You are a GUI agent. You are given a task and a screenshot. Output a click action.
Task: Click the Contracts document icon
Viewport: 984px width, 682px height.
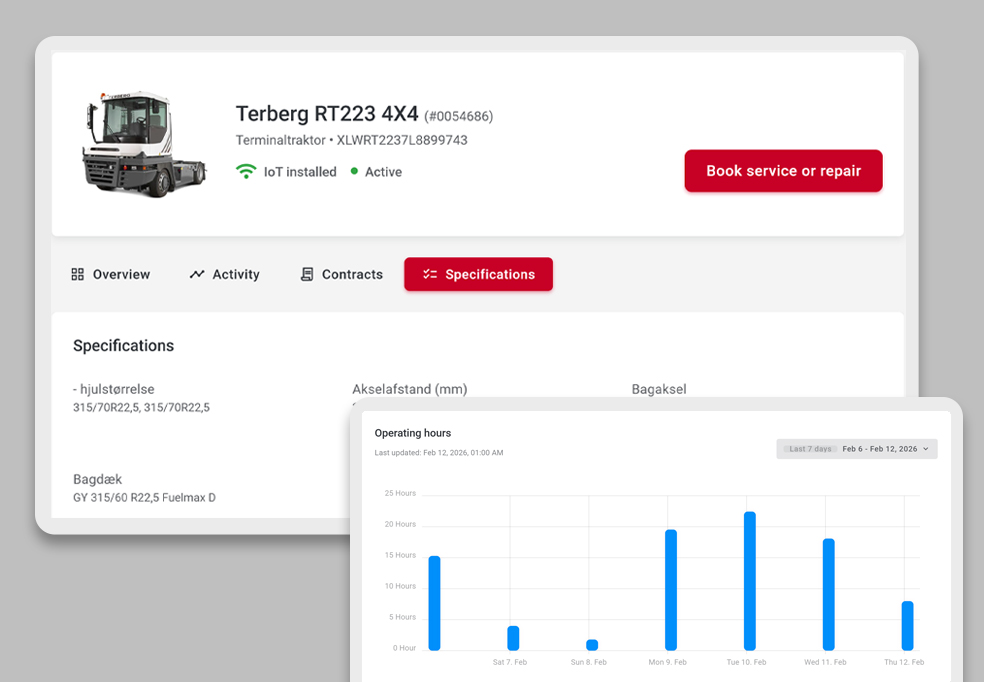[307, 274]
